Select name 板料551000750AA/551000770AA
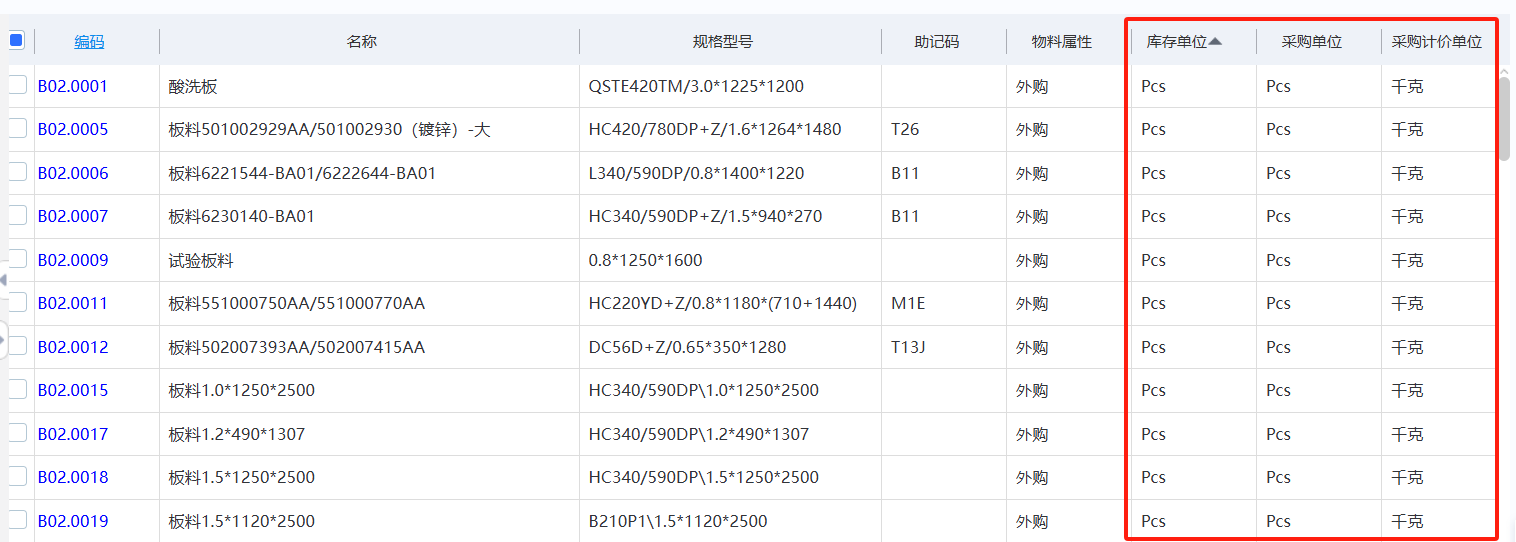 (297, 303)
